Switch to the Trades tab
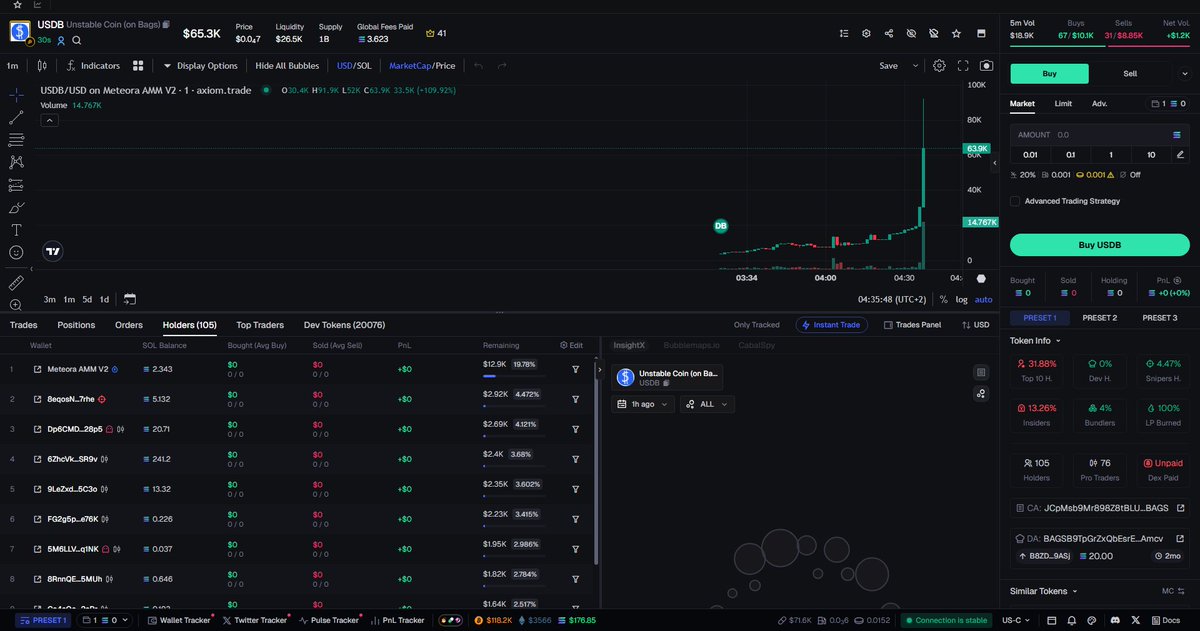Viewport: 1200px width, 631px height. click(24, 325)
